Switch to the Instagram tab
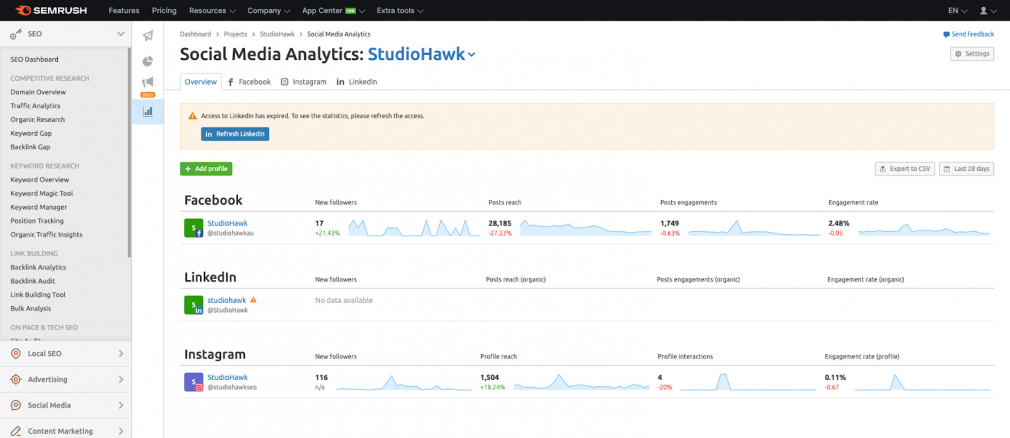This screenshot has height=438, width=1010. [x=304, y=82]
